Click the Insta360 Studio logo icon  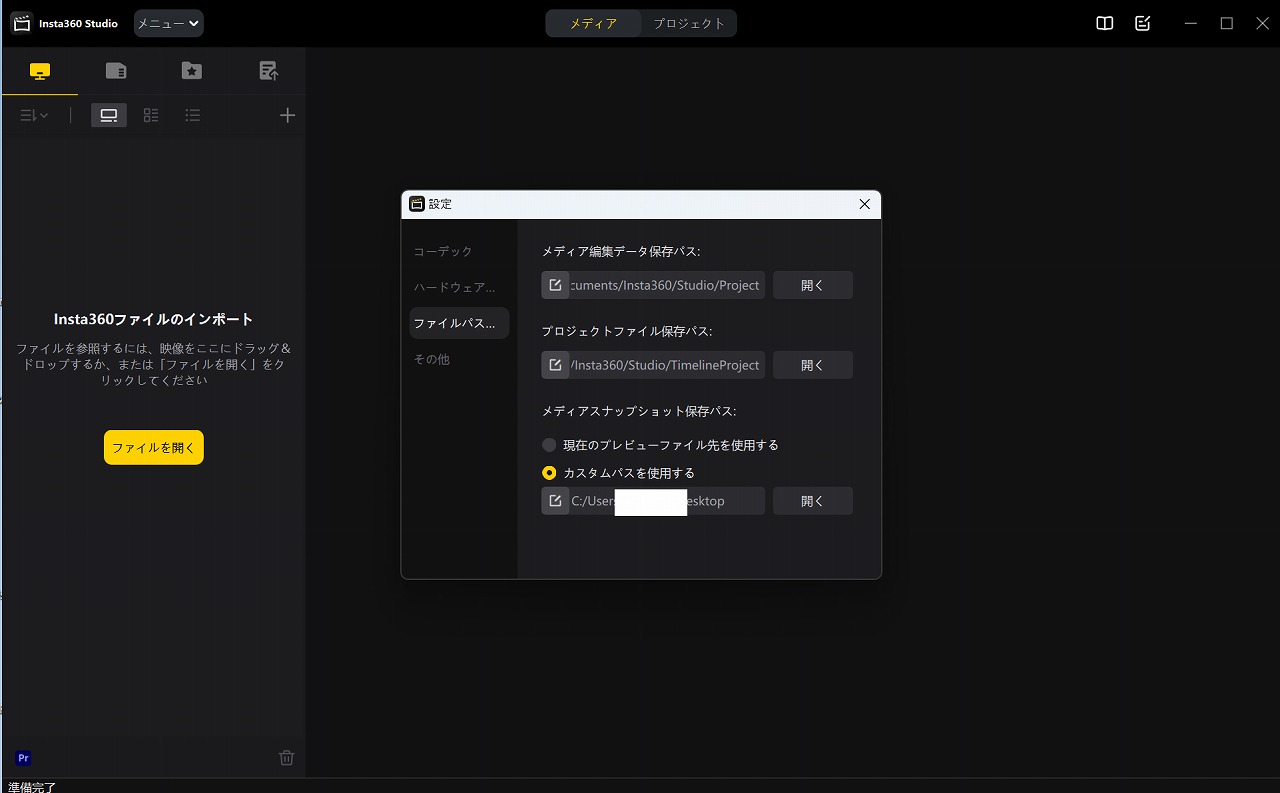point(21,23)
